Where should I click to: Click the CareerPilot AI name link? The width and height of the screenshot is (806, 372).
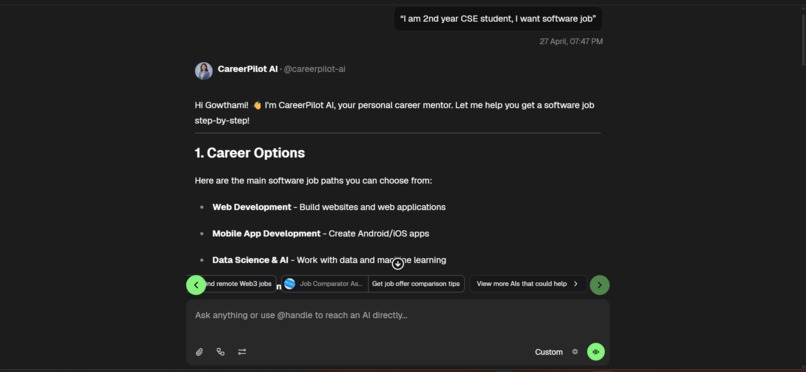(x=248, y=69)
